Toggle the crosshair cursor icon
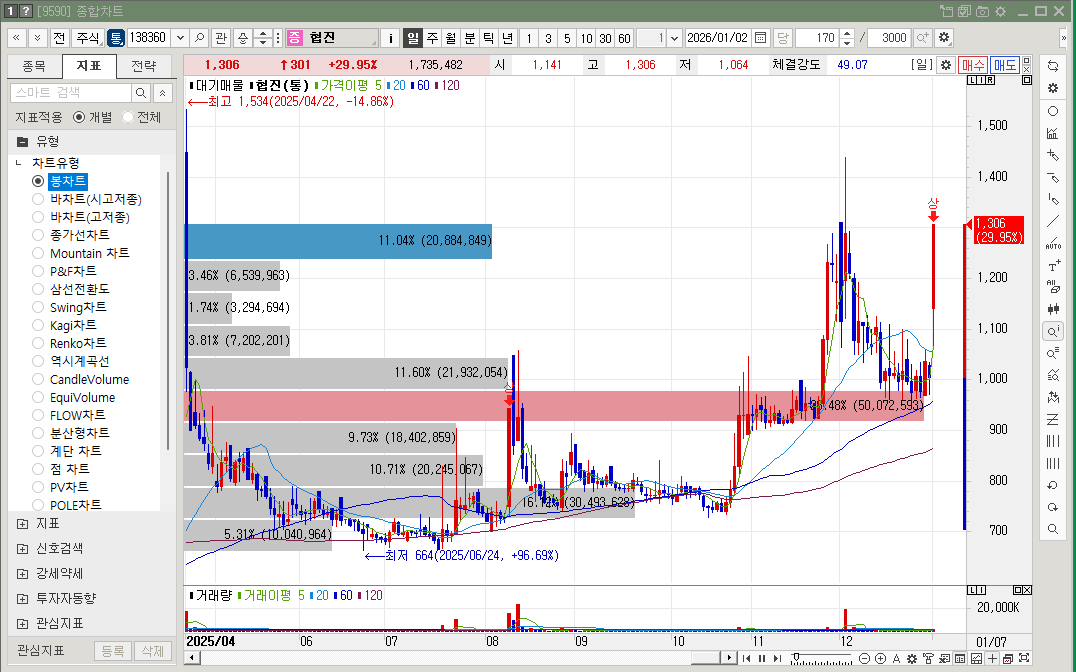The height and width of the screenshot is (672, 1076). (x=992, y=658)
